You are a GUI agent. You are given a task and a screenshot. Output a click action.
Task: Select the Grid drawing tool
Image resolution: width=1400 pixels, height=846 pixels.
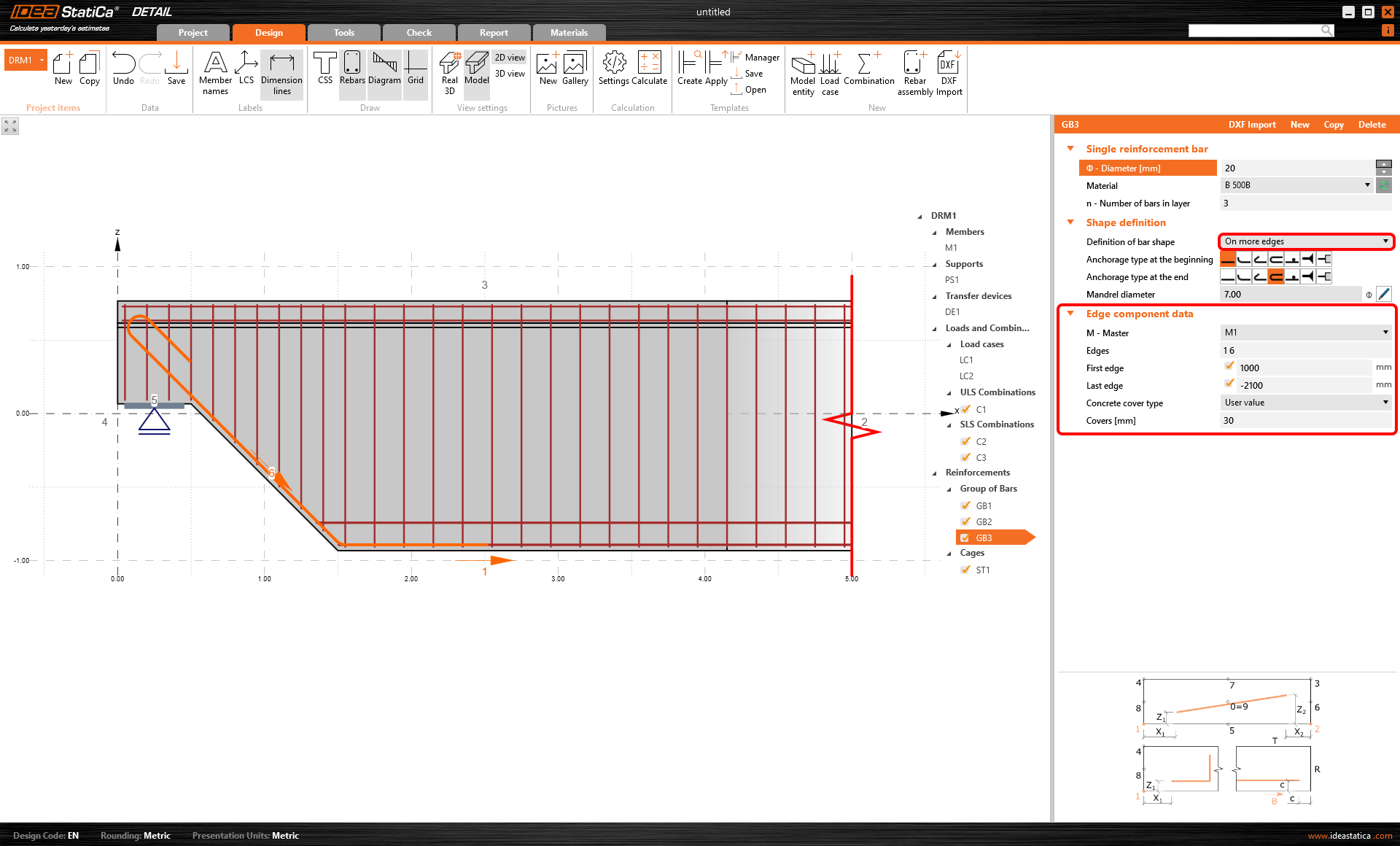416,69
